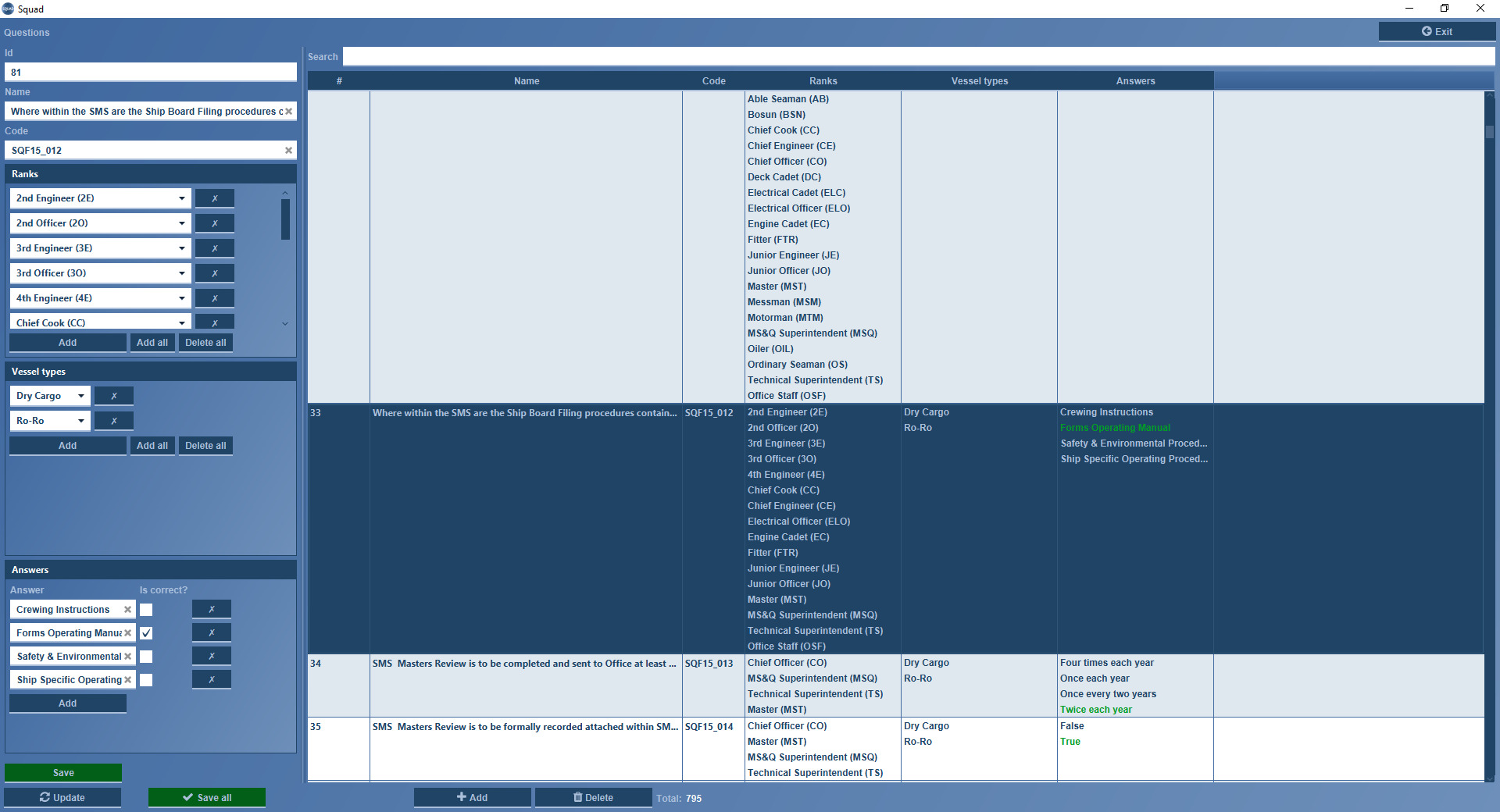Expand the Dry Cargo vessel type dropdown

[80, 396]
